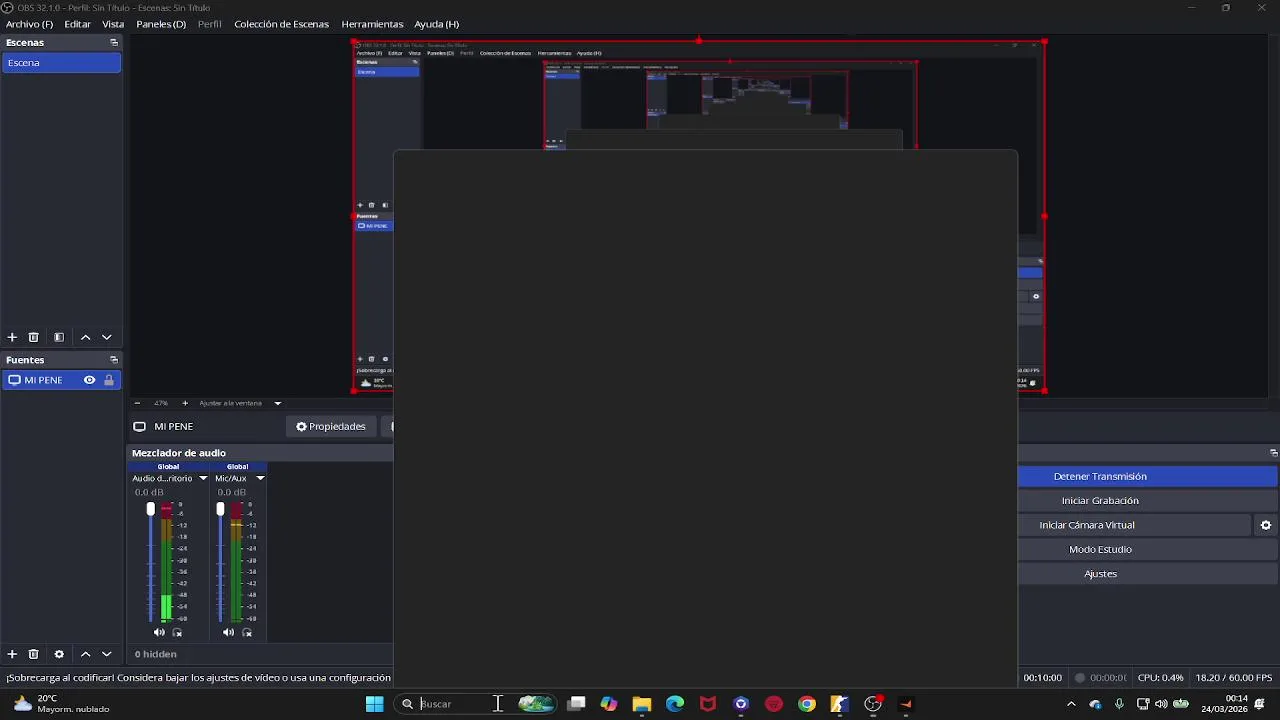Image resolution: width=1280 pixels, height=720 pixels.
Task: Open options arrow for Mic/Aux channel
Action: [260, 478]
